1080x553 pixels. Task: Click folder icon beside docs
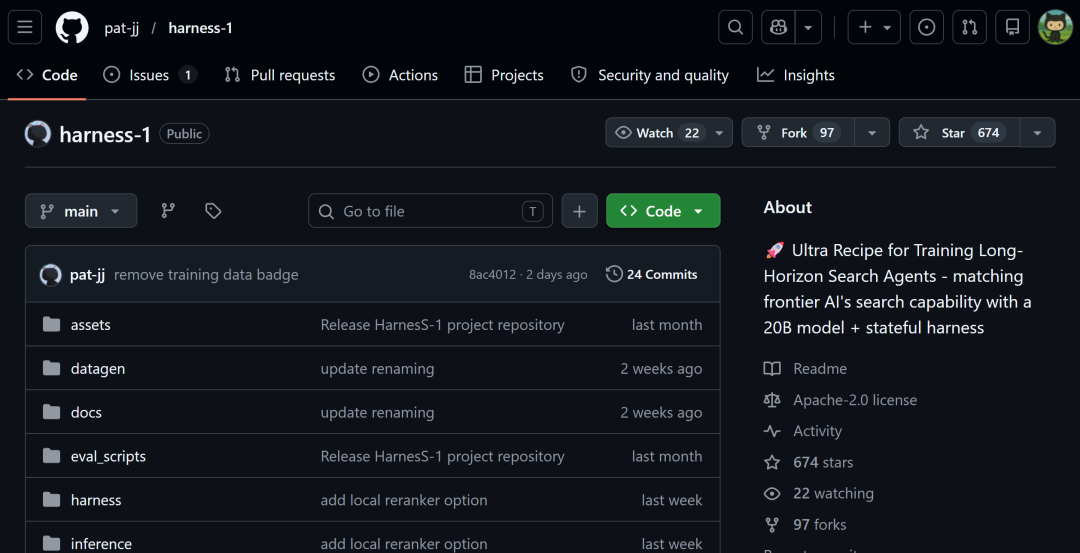pos(51,412)
